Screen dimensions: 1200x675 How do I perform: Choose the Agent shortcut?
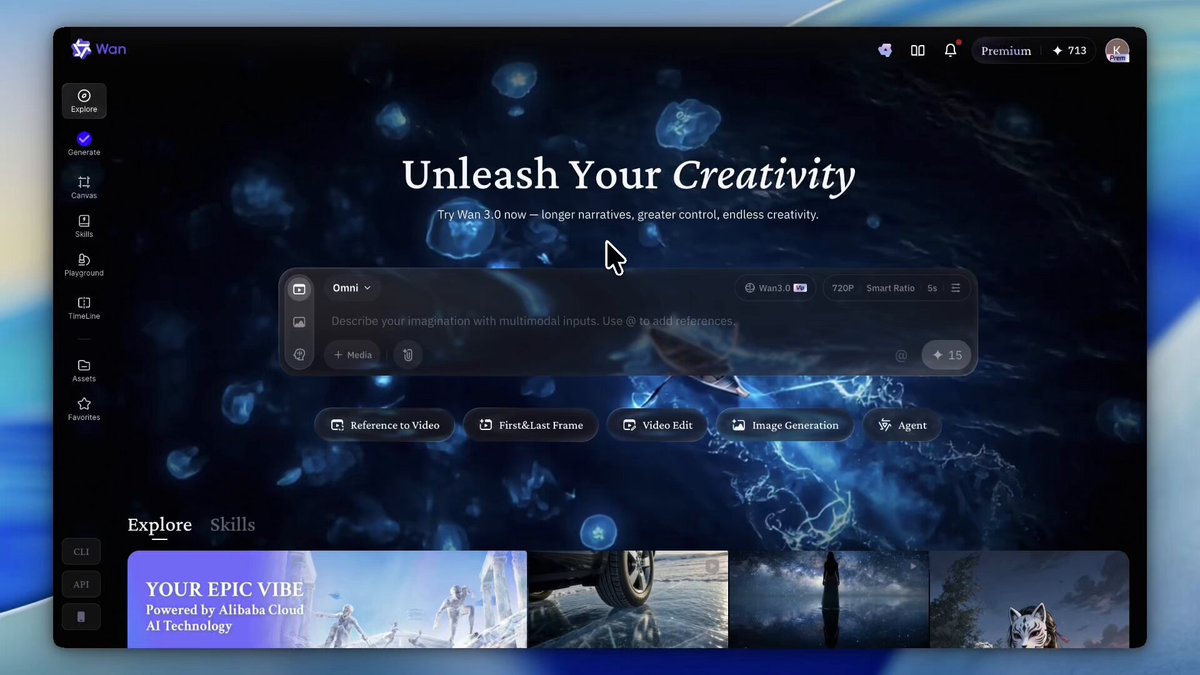point(902,425)
